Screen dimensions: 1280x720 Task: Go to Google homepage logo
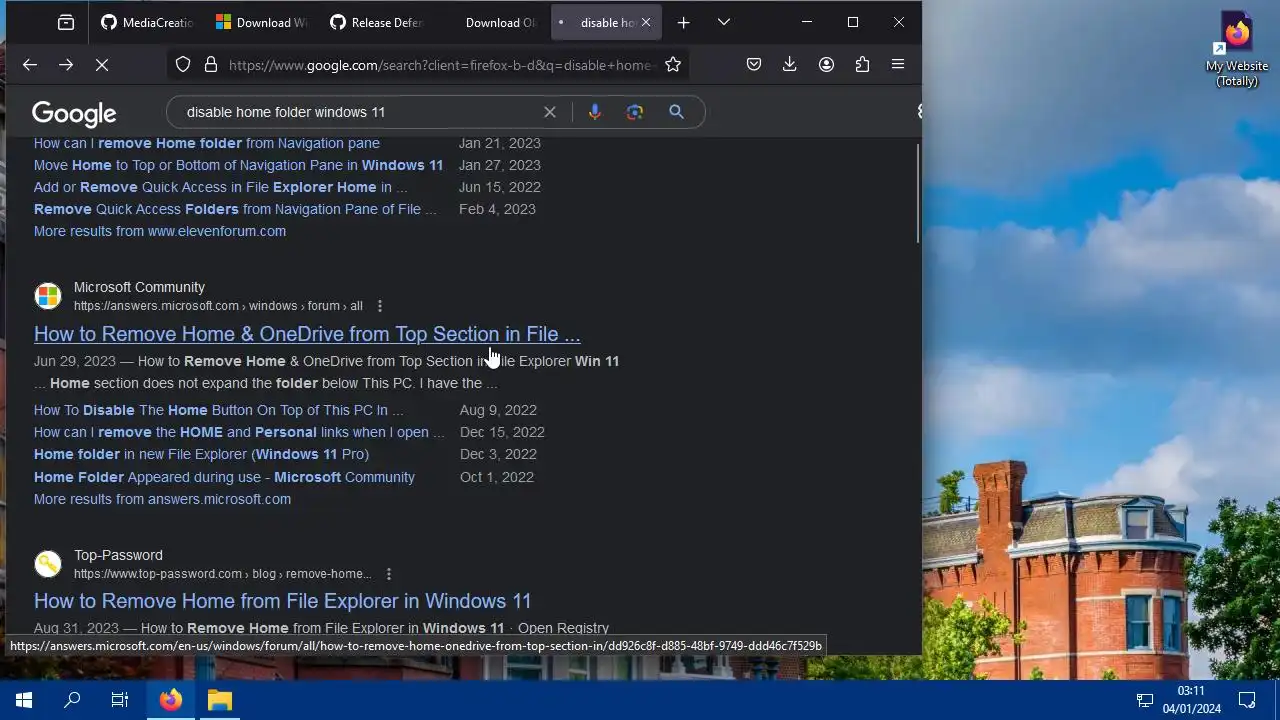click(x=74, y=114)
